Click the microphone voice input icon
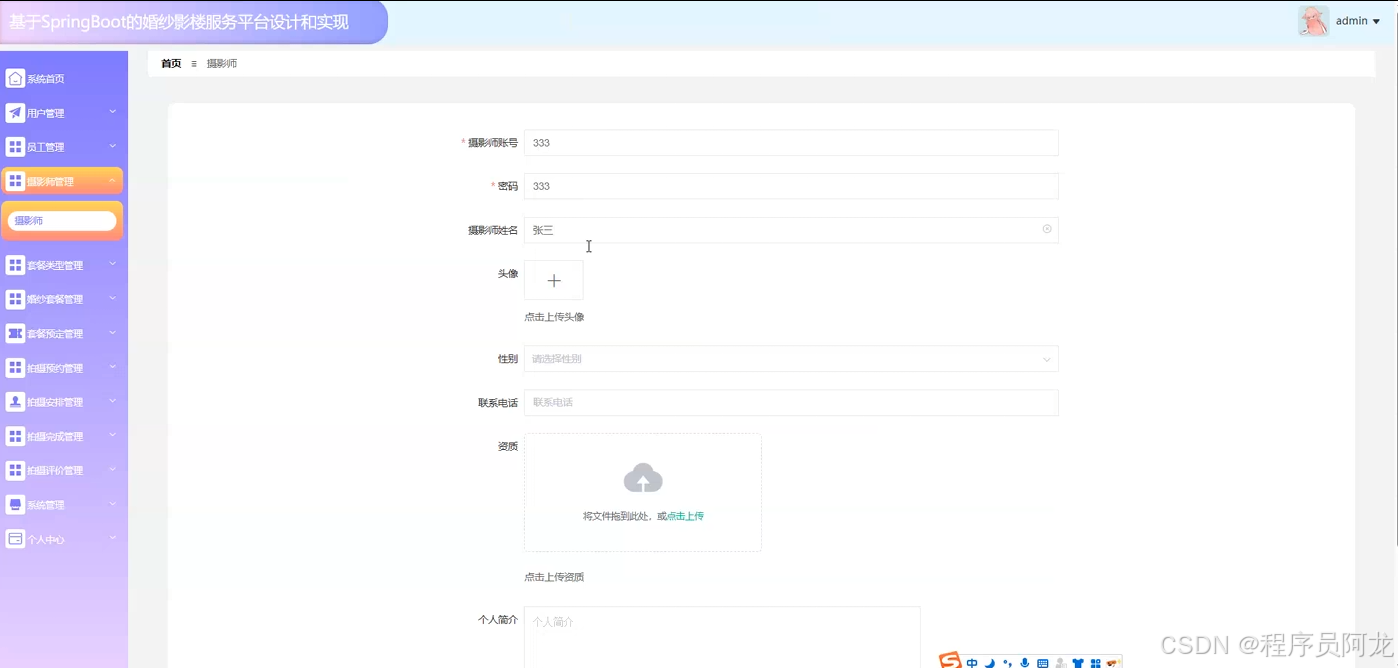This screenshot has width=1398, height=668. (x=1025, y=663)
